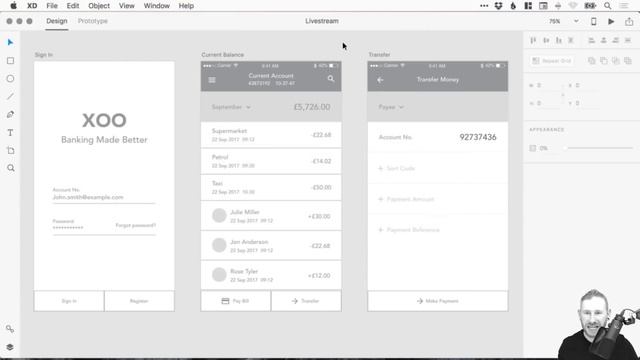The image size is (640, 360).
Task: Open Spotlight search in macOS menu bar
Action: [x=608, y=6]
